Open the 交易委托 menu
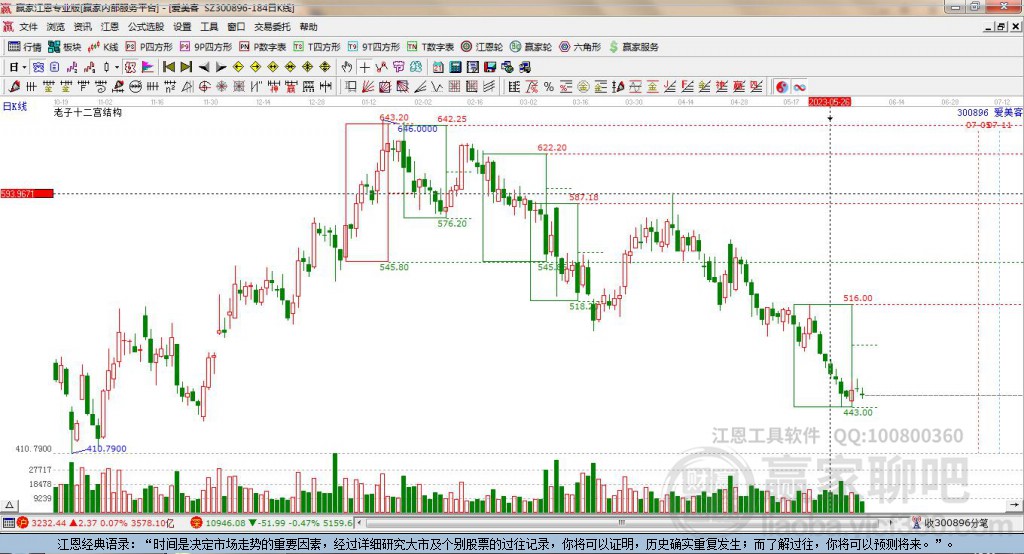1024x554 pixels. click(272, 27)
